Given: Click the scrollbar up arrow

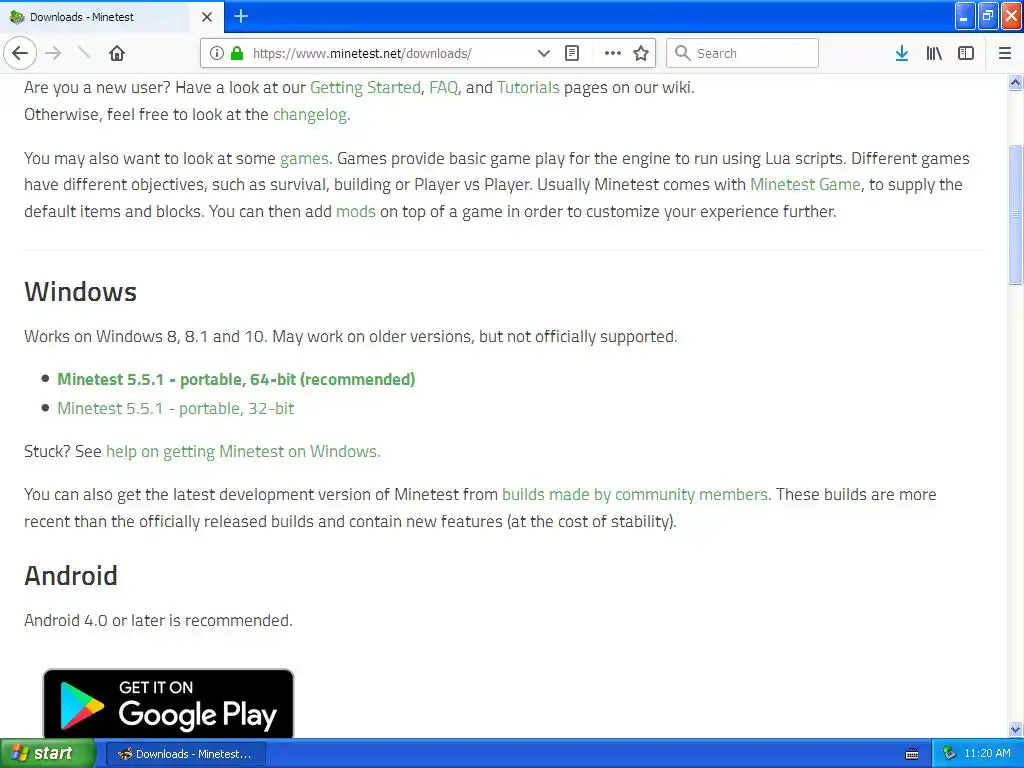Looking at the screenshot, I should pyautogui.click(x=1015, y=82).
